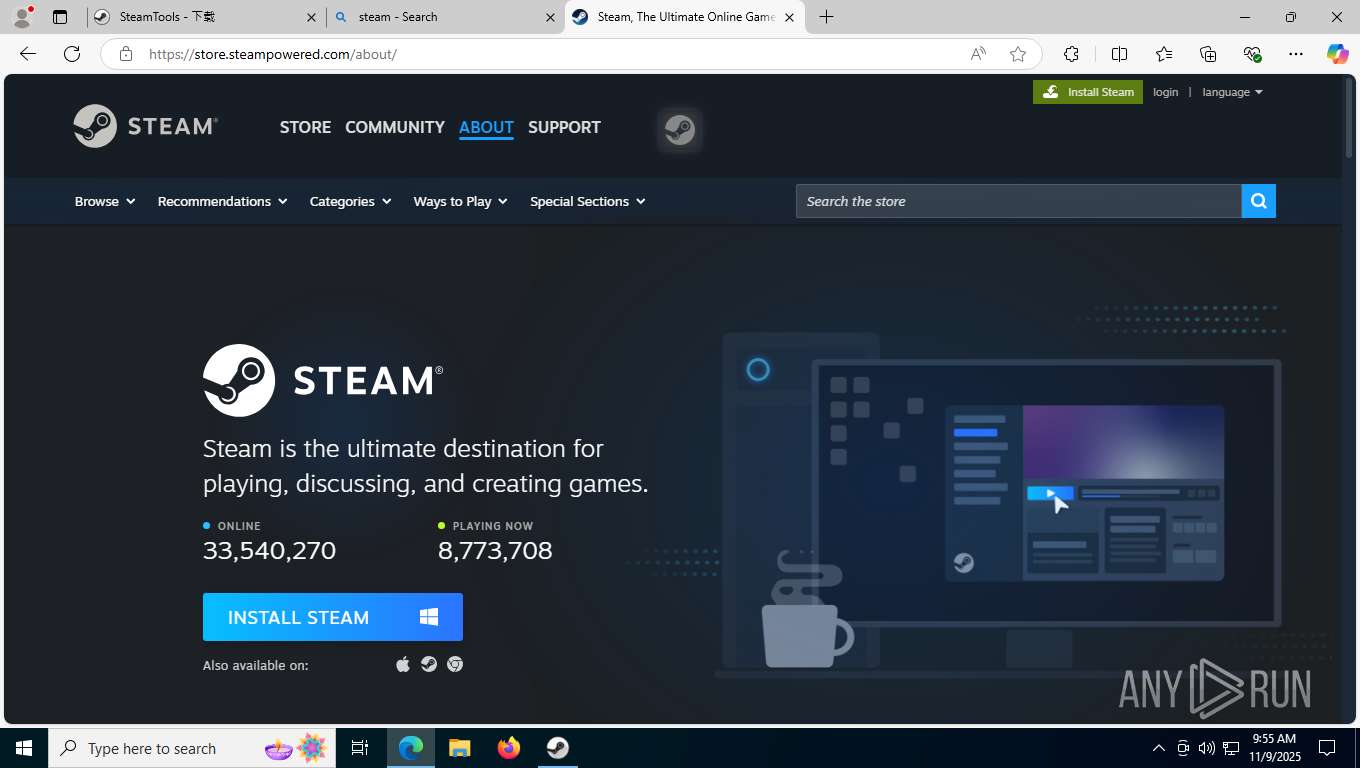Expand the Ways to Play dropdown
Screen dimensions: 1360x768
click(x=460, y=201)
